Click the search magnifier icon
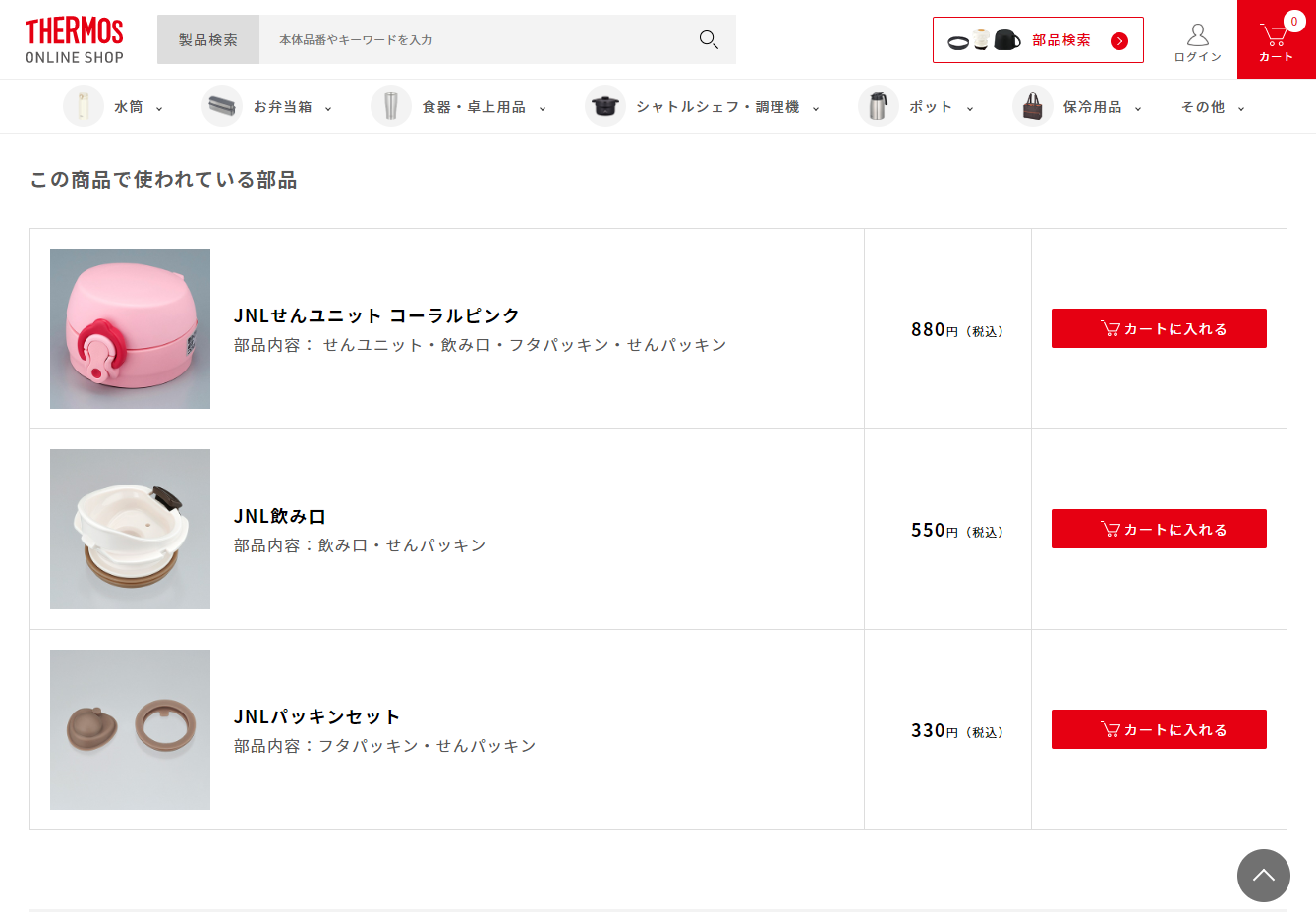The width and height of the screenshot is (1316, 912). (x=709, y=39)
